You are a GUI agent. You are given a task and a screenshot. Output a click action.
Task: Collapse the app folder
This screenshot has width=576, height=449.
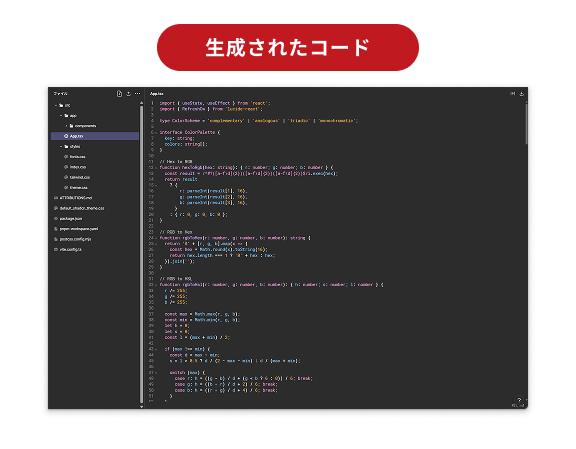pyautogui.click(x=61, y=116)
